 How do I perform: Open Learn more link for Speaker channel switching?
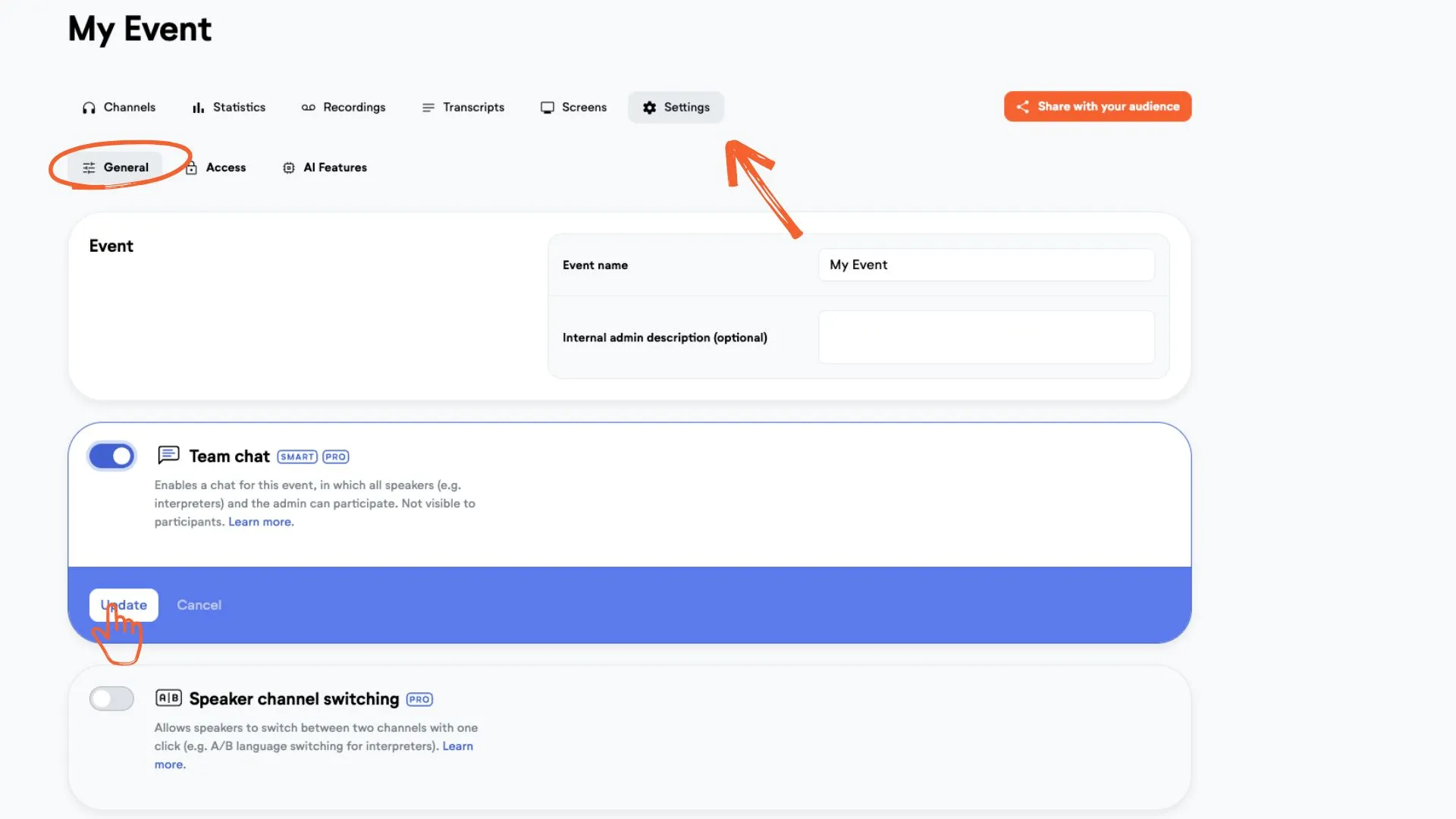tap(458, 746)
